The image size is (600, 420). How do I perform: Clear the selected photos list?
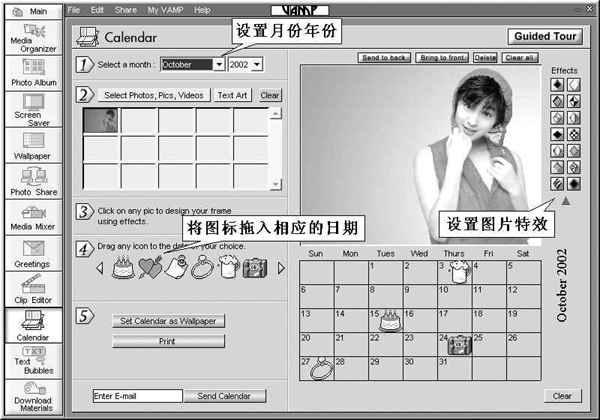(x=270, y=95)
